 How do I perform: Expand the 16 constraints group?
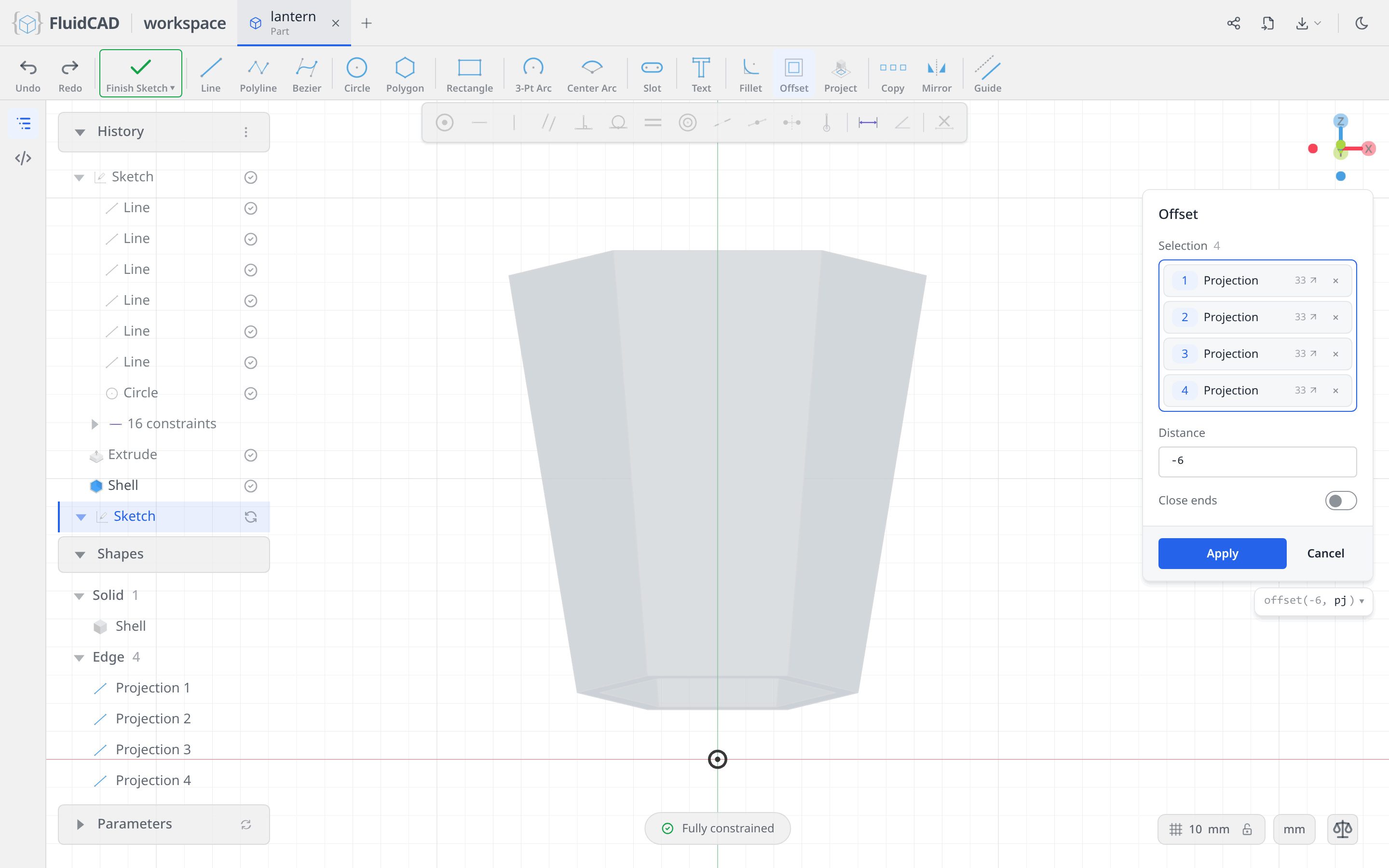point(95,424)
